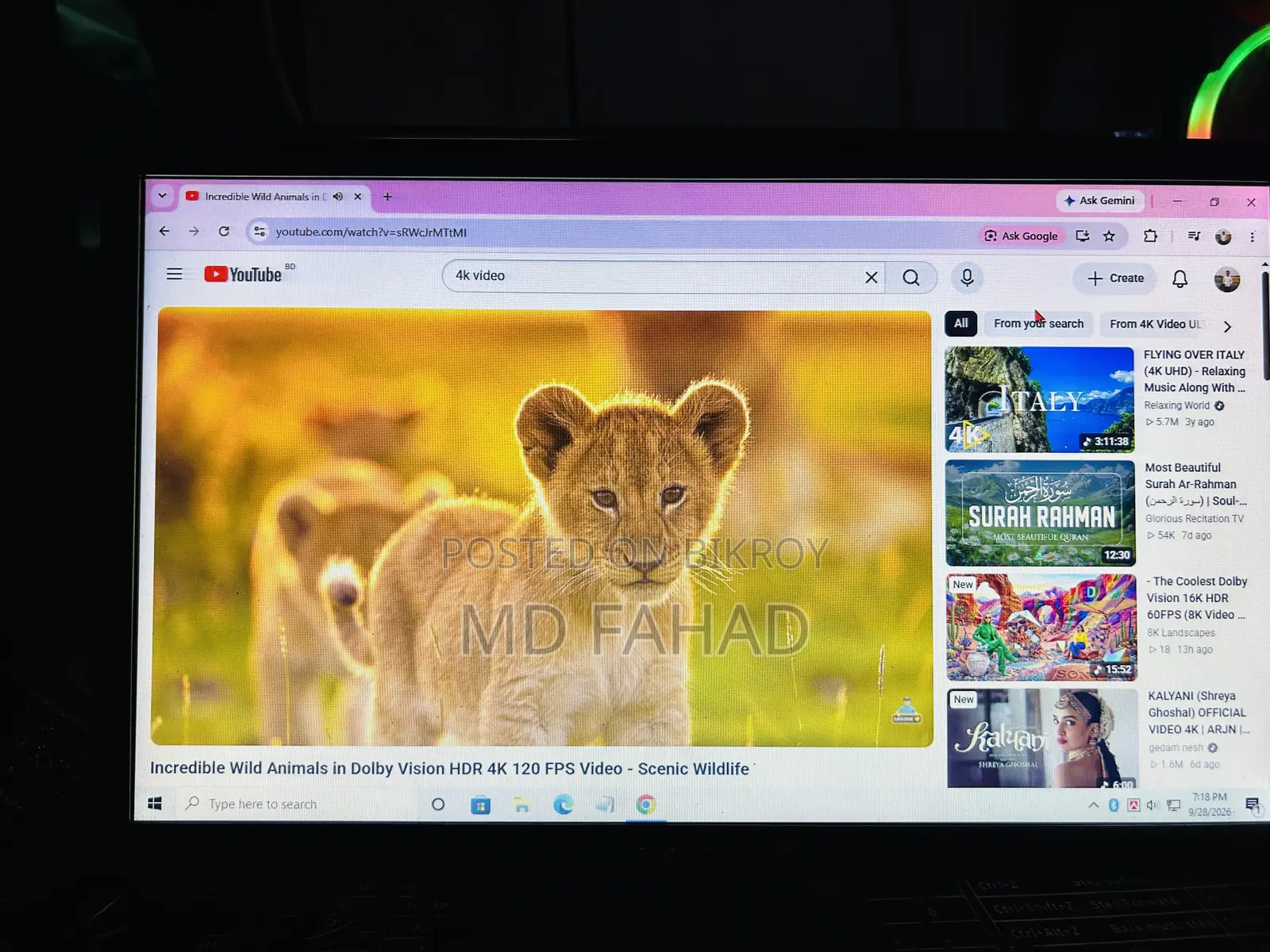
Task: Open the 'FLYING OVER ITALY' video title
Action: 1195,371
